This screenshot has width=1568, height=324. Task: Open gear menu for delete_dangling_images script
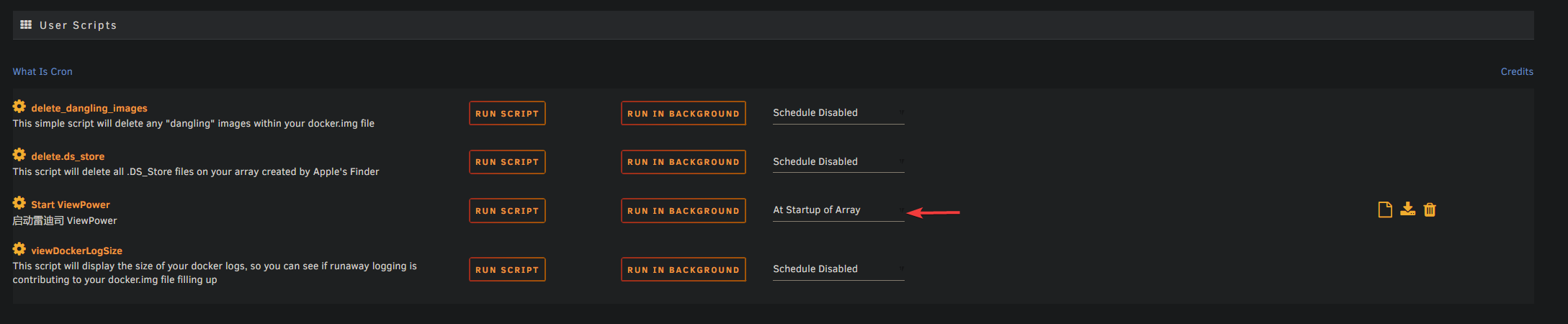point(19,107)
